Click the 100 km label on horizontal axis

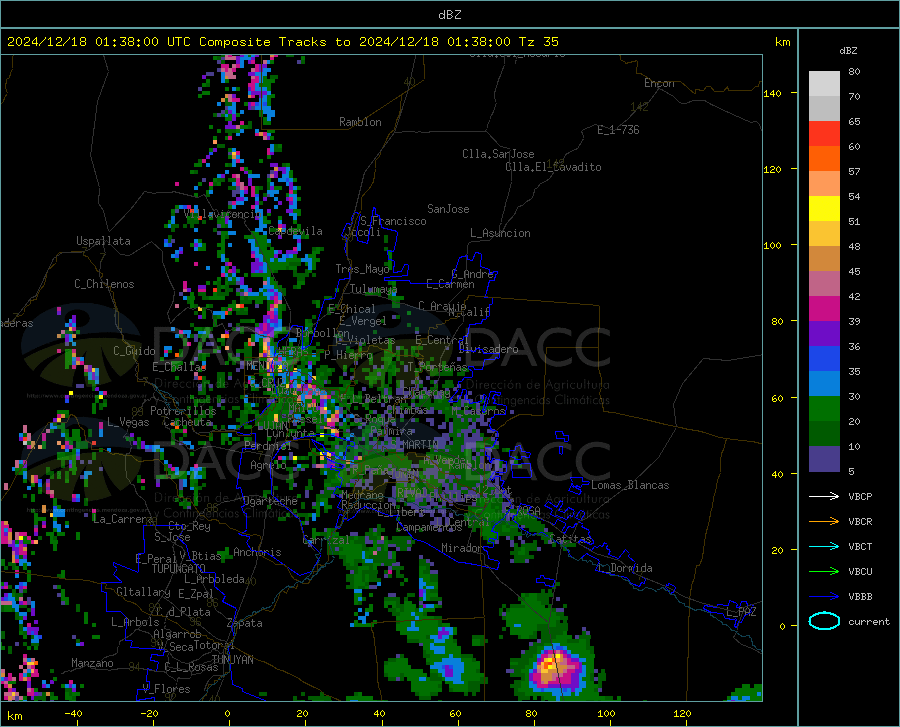click(606, 714)
